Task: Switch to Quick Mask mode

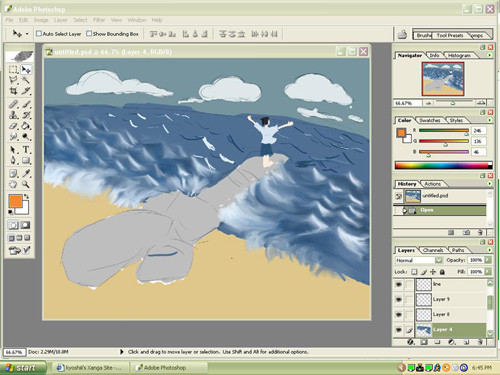Action: pyautogui.click(x=26, y=225)
